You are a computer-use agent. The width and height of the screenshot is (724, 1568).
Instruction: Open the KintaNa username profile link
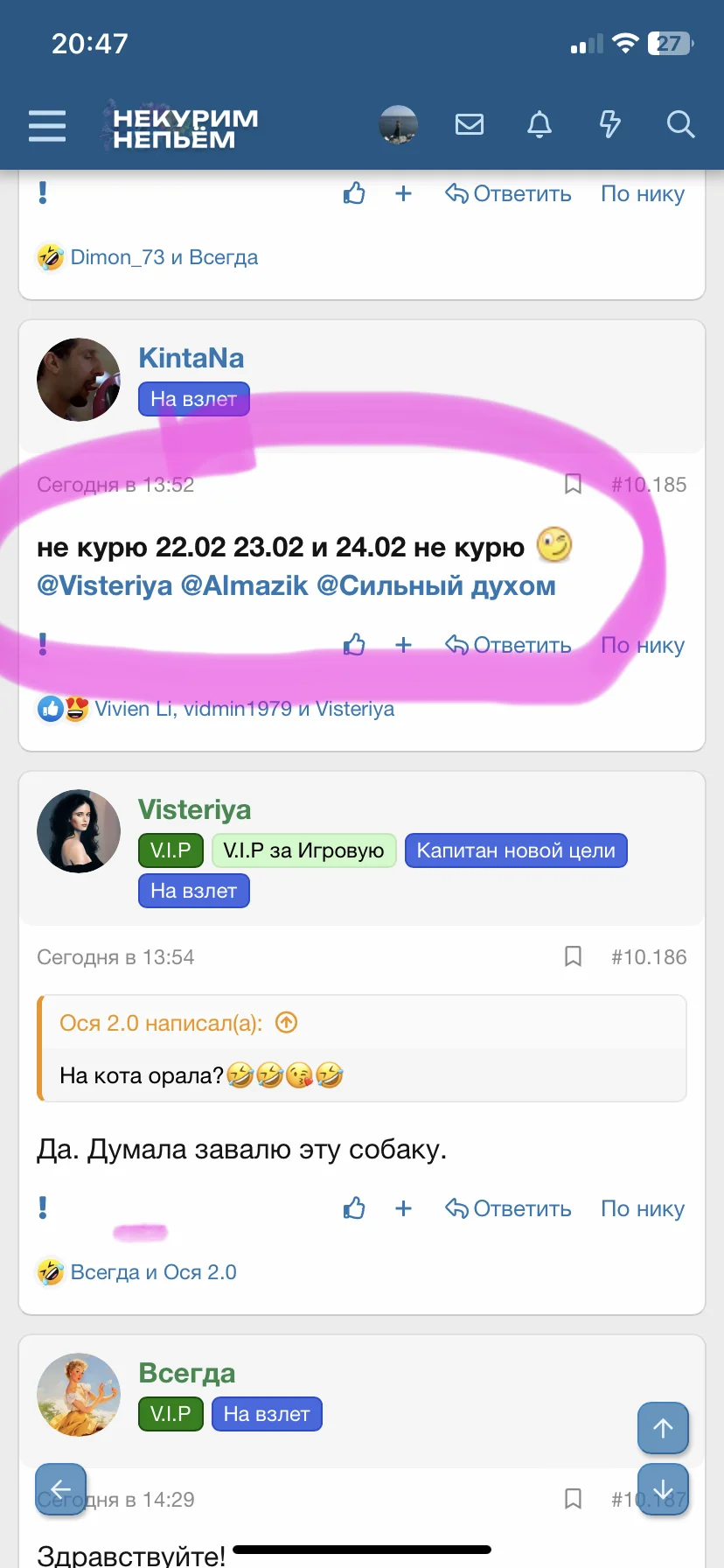click(x=191, y=358)
